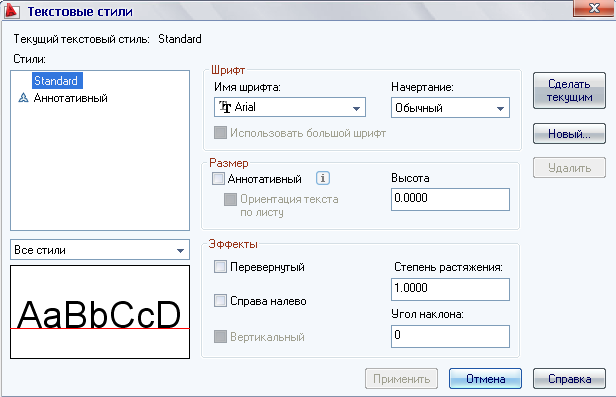Toggle the Перевернутый checkbox
This screenshot has height=397, width=616.
(x=220, y=267)
